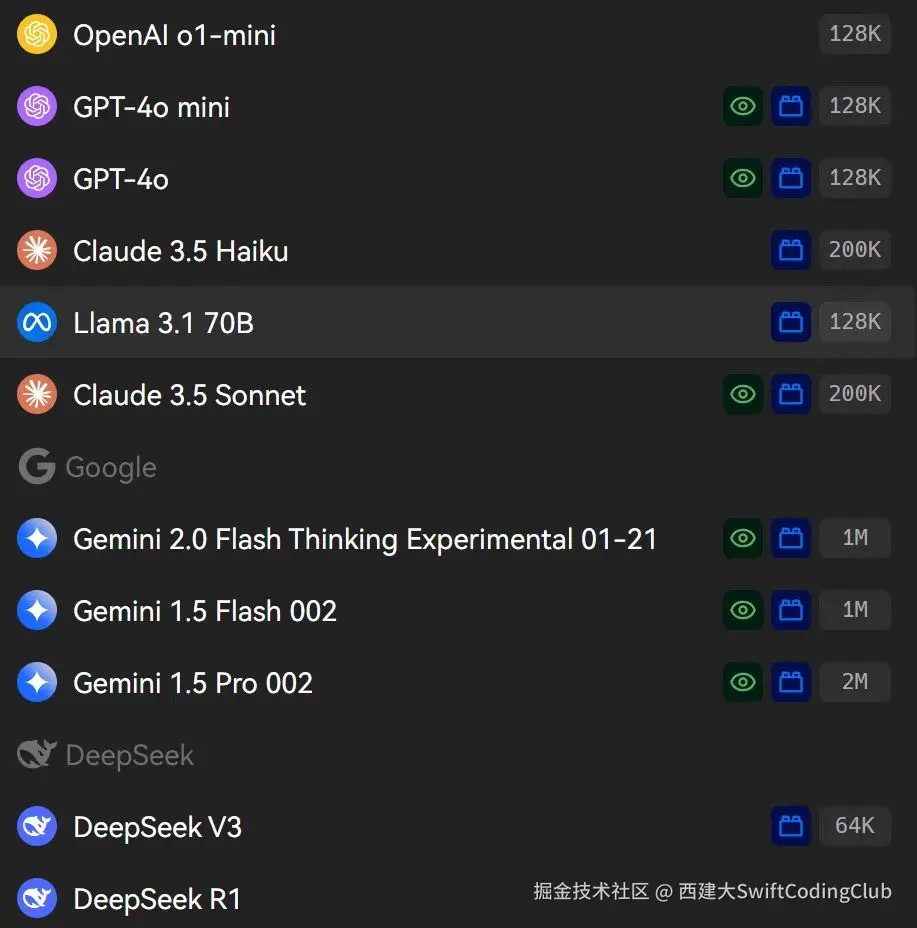Click the OpenAI o1-mini yellow logo icon
The height and width of the screenshot is (928, 917).
click(x=37, y=35)
